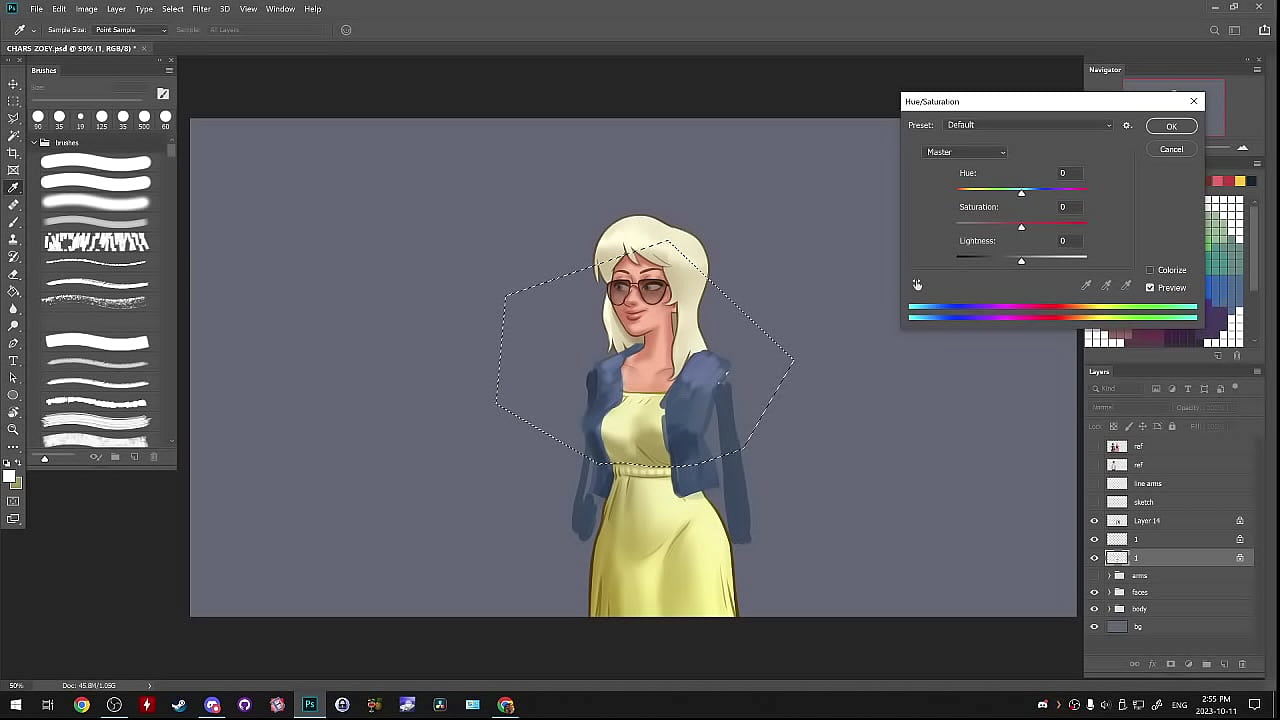Image resolution: width=1280 pixels, height=720 pixels.
Task: Click OK in the Hue/Saturation dialog
Action: point(1171,126)
